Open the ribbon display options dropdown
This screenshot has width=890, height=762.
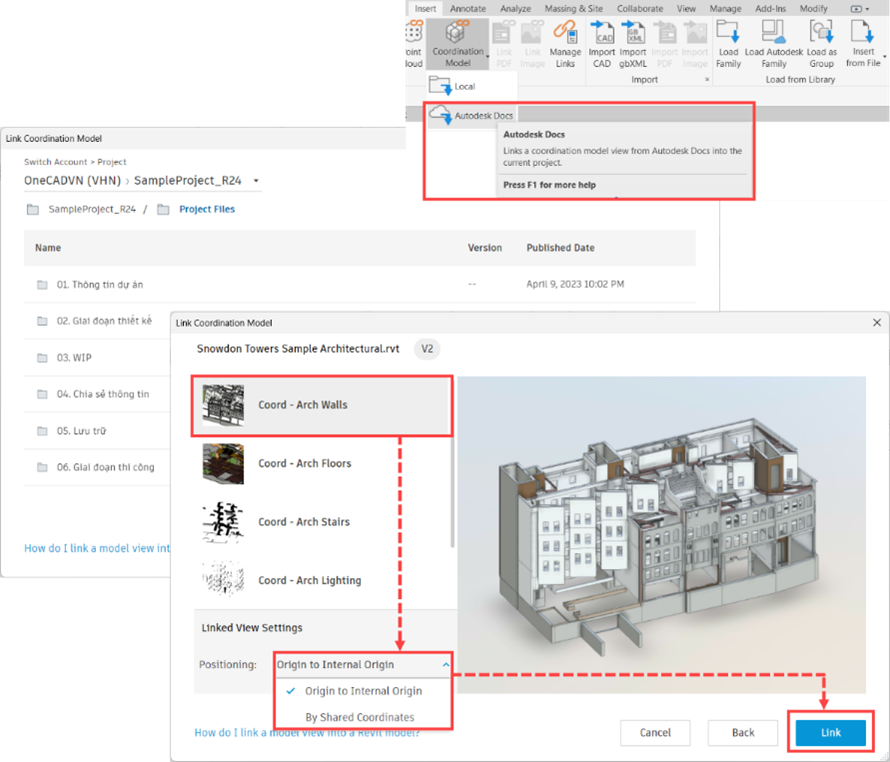pos(860,9)
